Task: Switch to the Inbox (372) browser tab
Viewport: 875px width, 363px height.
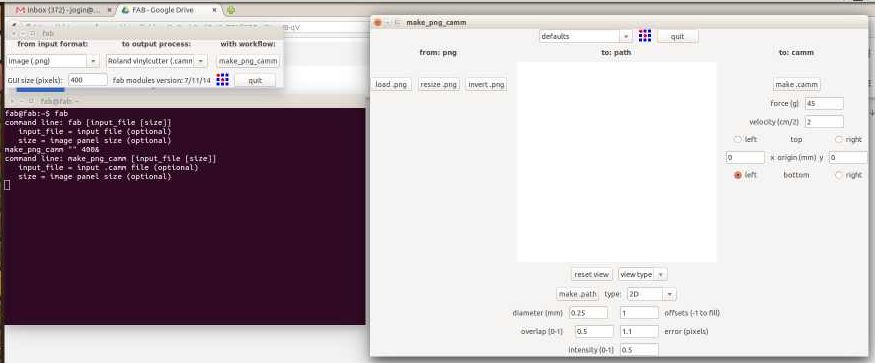Action: (x=63, y=10)
